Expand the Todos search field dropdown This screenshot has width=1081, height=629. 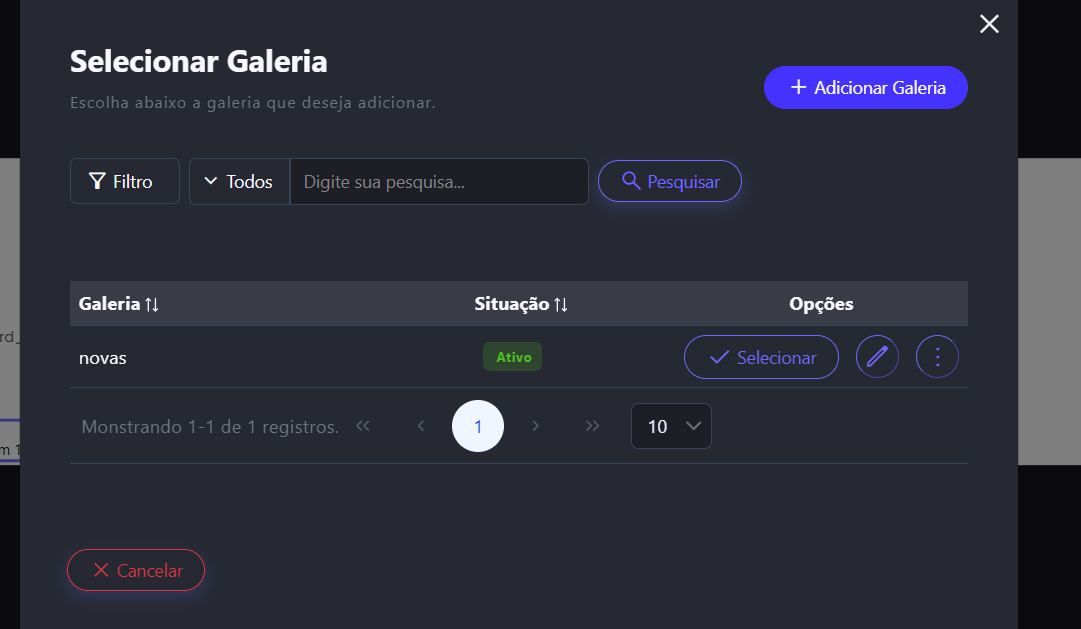[239, 181]
